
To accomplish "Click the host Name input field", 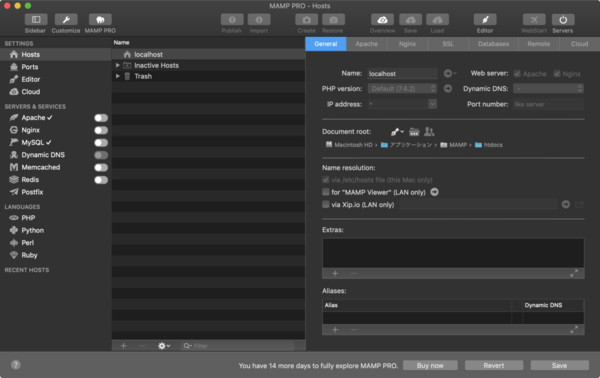I will point(402,73).
